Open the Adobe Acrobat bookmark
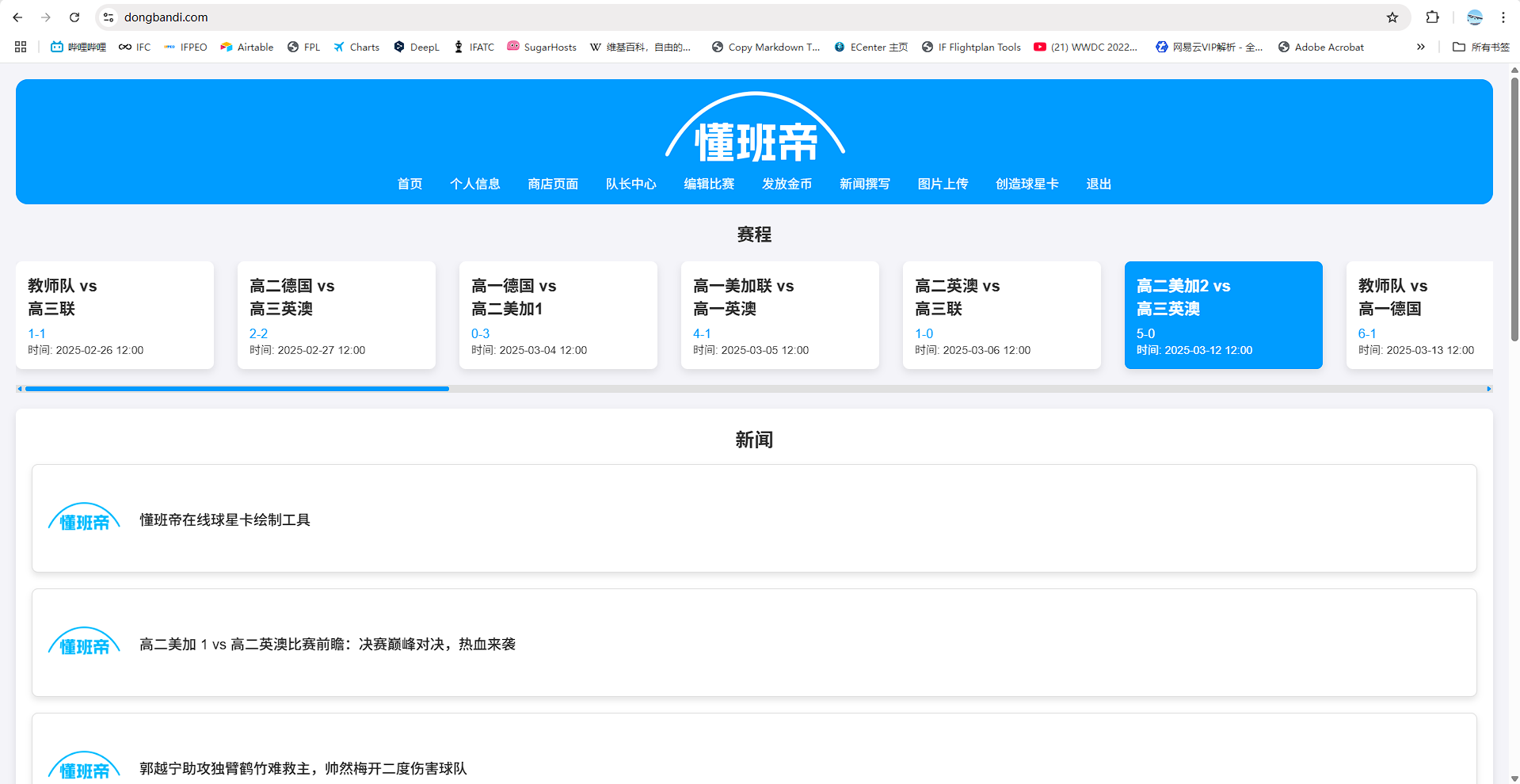The width and height of the screenshot is (1520, 784). (x=1321, y=47)
